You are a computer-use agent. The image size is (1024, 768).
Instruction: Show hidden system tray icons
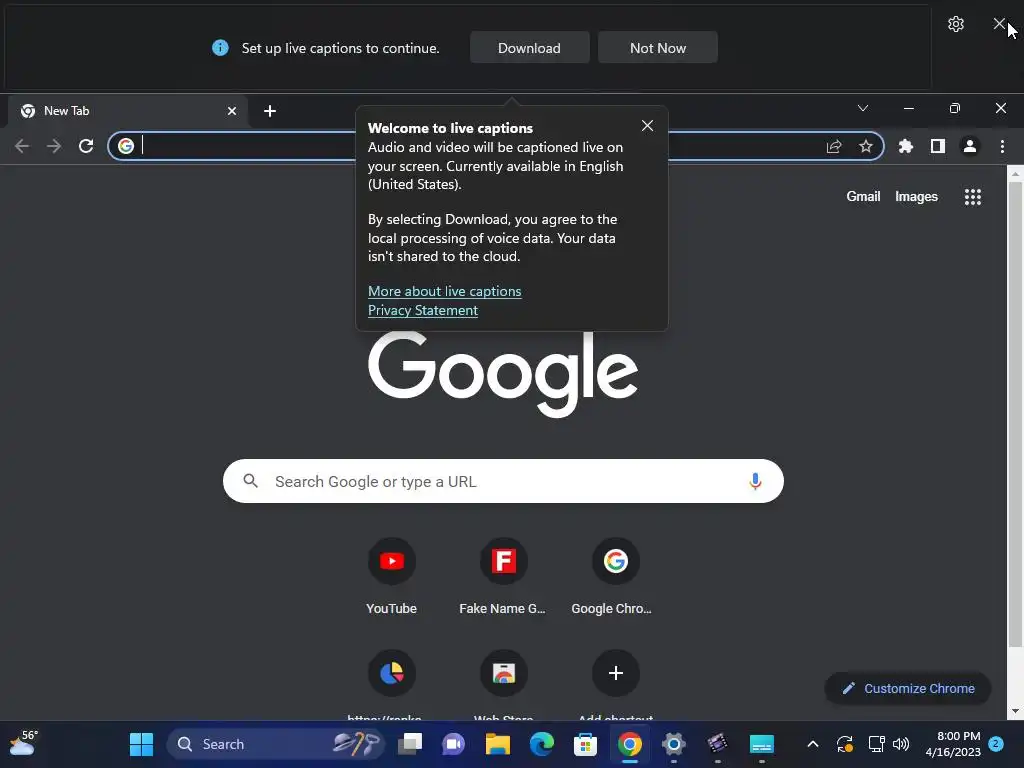(813, 744)
